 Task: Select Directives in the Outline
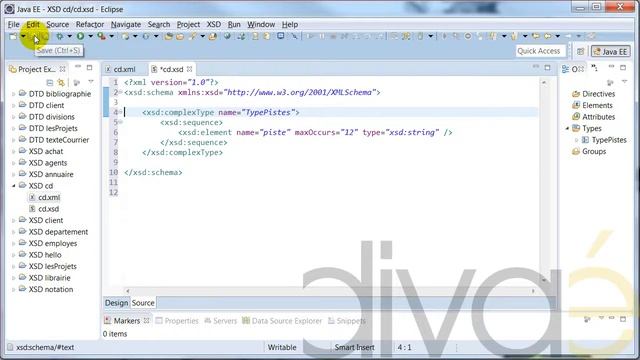[593, 94]
